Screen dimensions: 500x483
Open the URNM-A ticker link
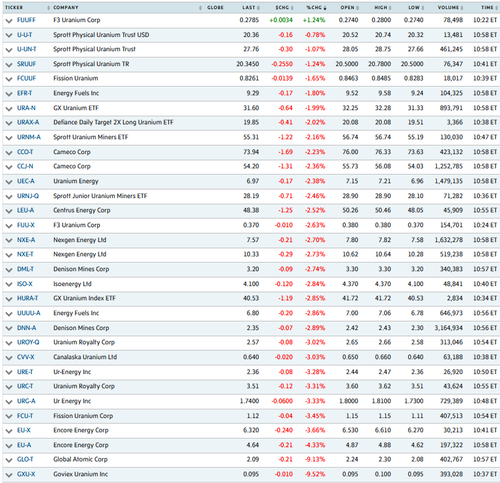(x=29, y=137)
